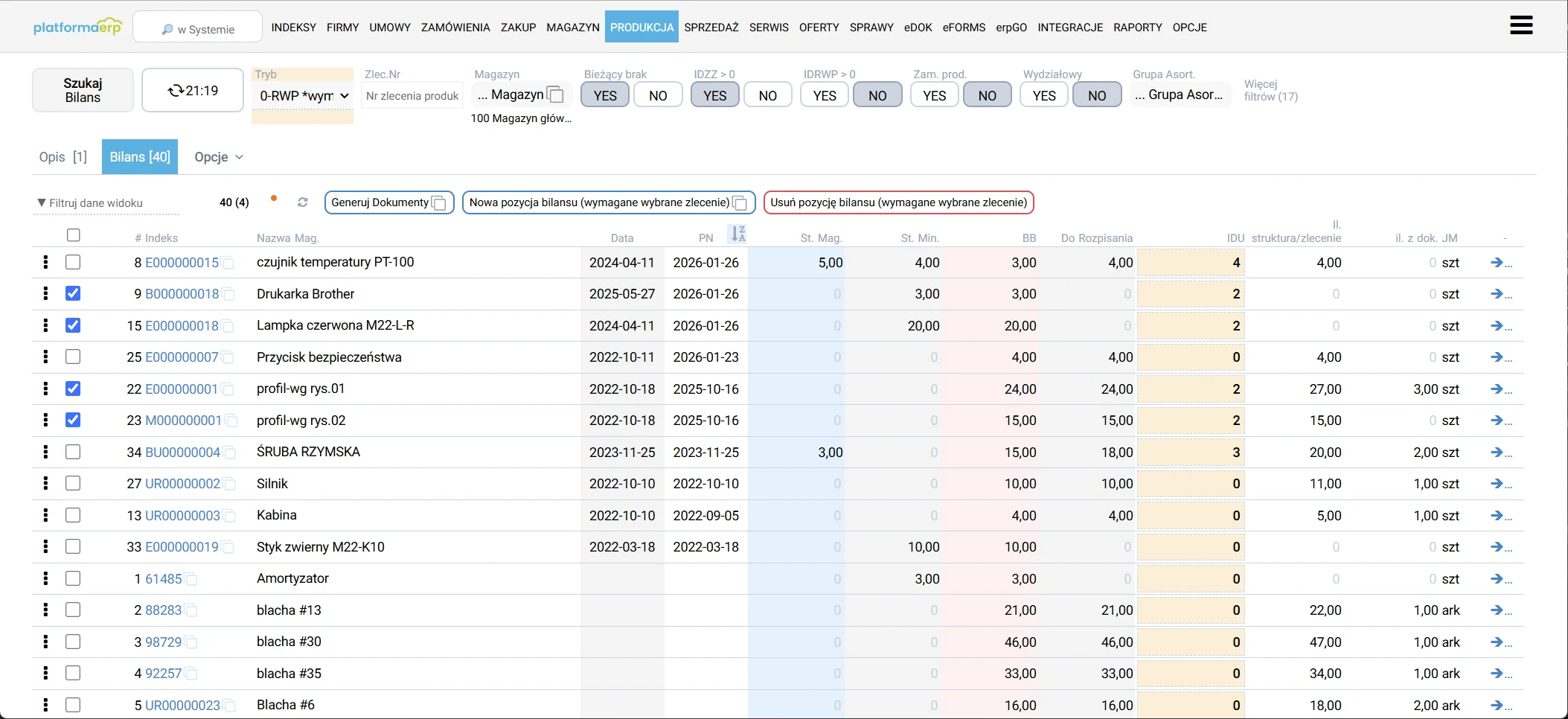Expand Filtruj dane widoku filter
Viewport: 1568px width, 719px height.
[x=106, y=203]
